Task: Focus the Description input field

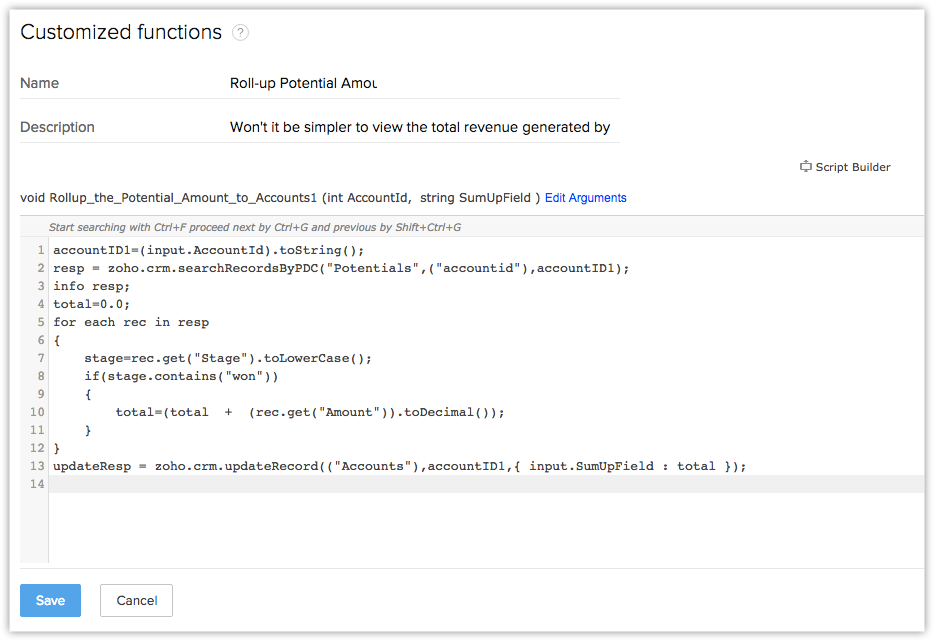Action: click(x=420, y=127)
